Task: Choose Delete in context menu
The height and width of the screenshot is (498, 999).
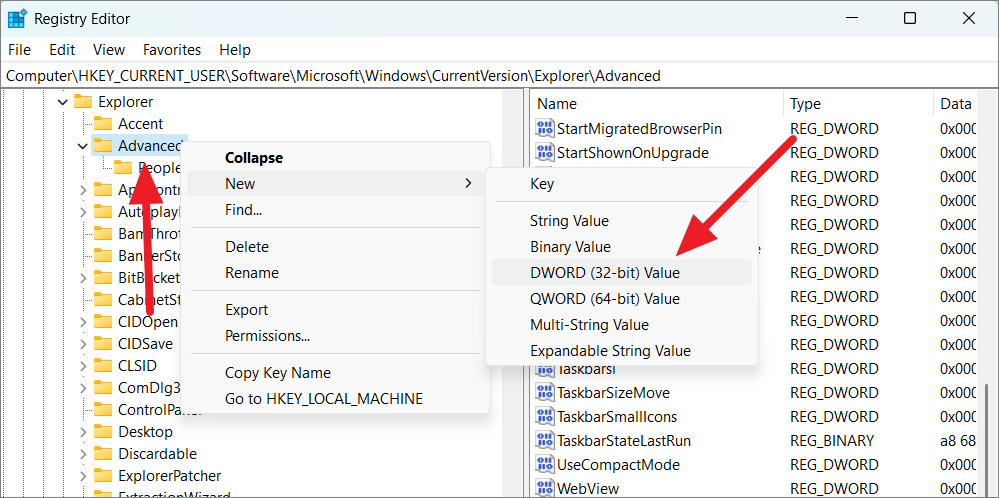Action: pos(336,246)
